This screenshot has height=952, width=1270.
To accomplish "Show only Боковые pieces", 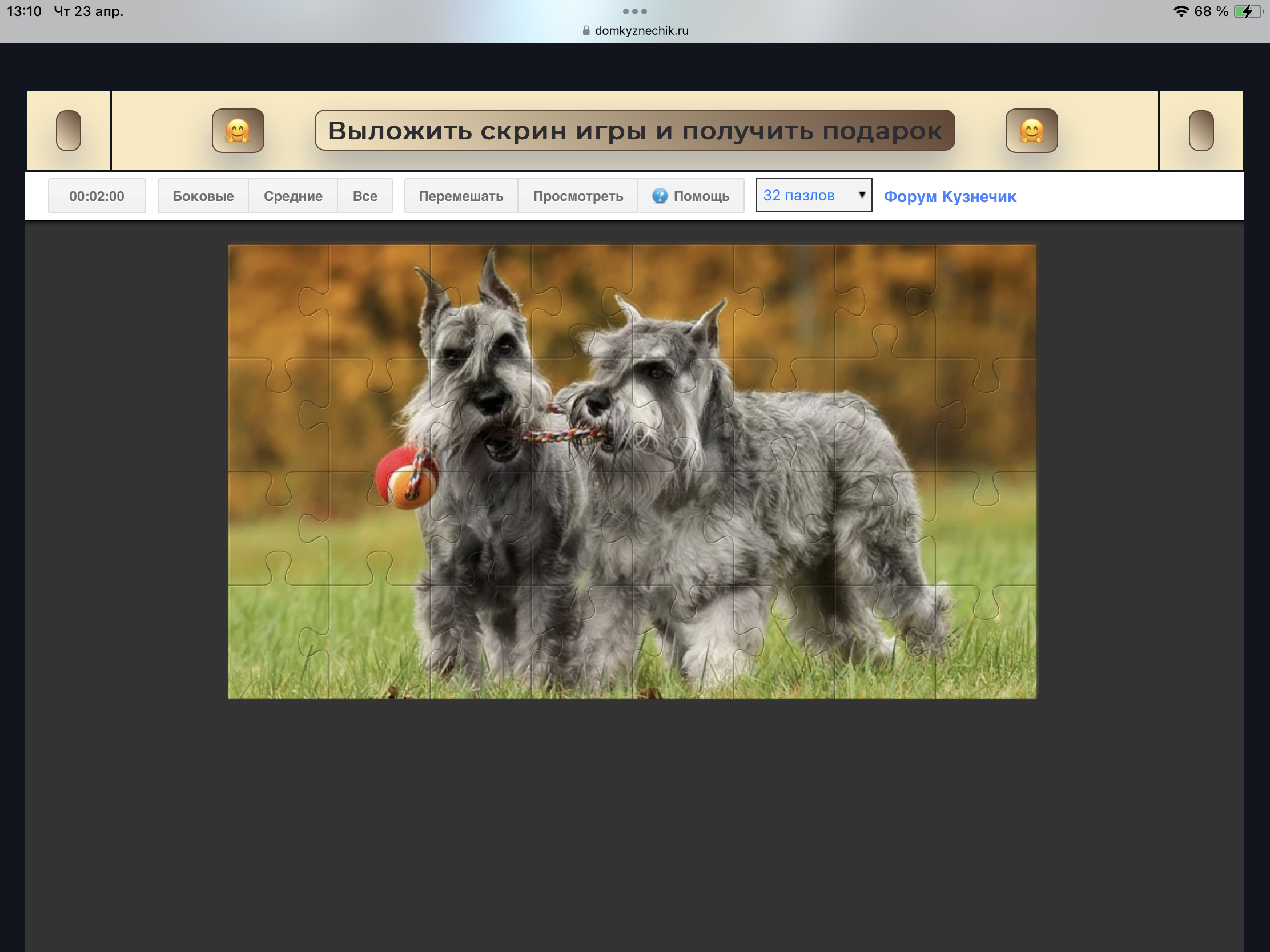I will coord(203,196).
